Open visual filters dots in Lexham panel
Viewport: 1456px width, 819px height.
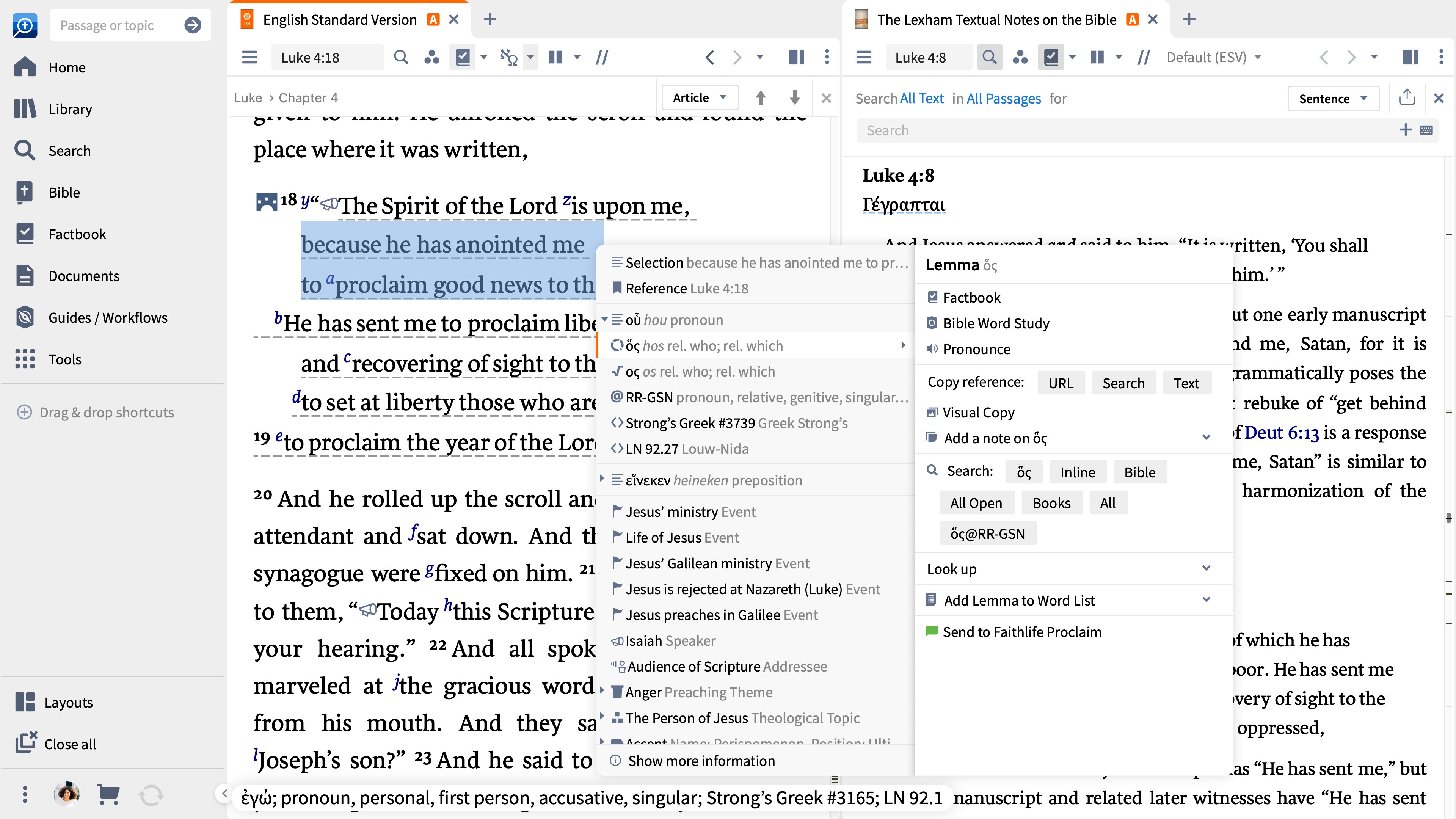point(1020,57)
